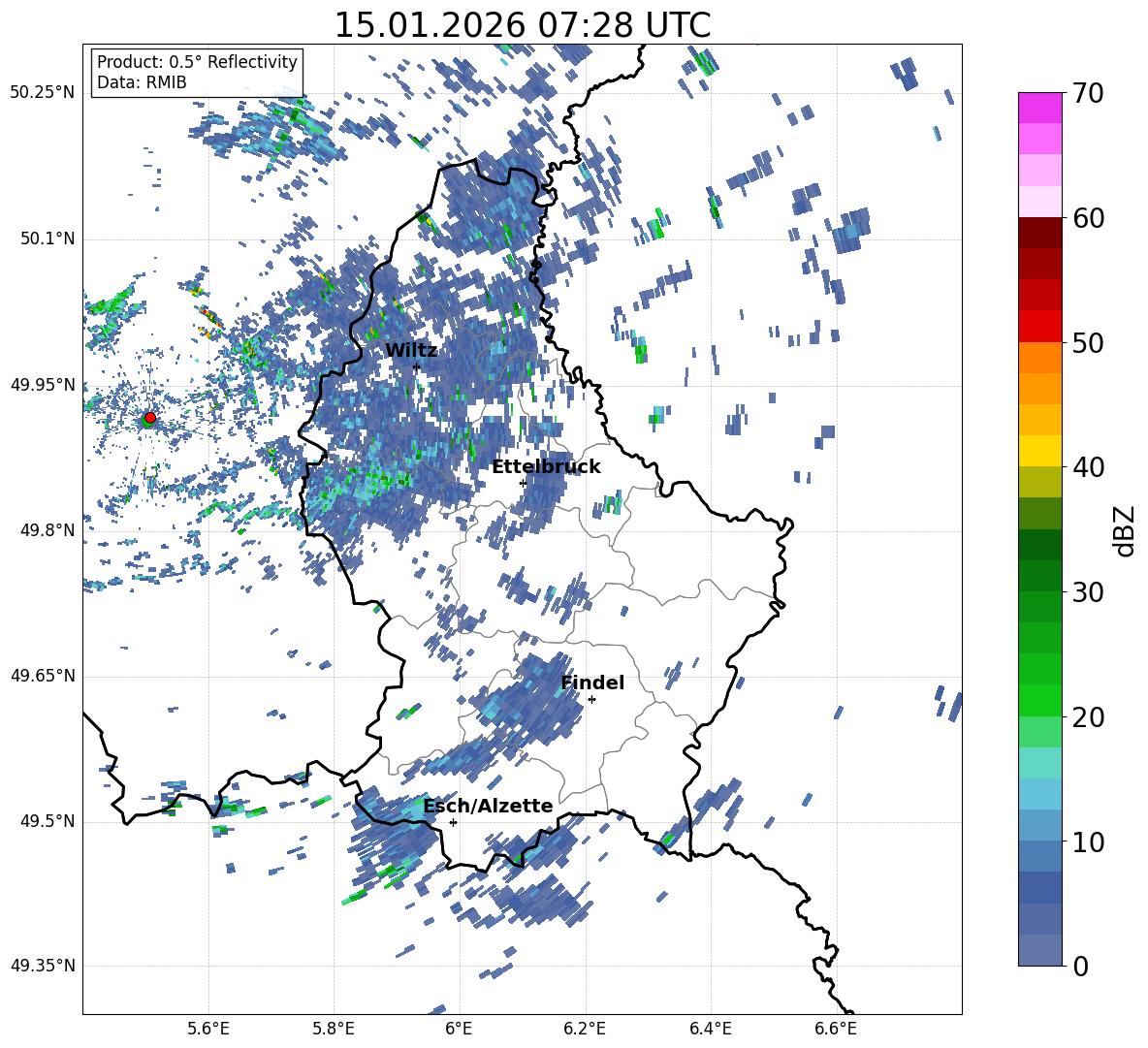Click the Ettelbruck station cross marker
Screen dimensions: 1148x1048
click(x=523, y=483)
